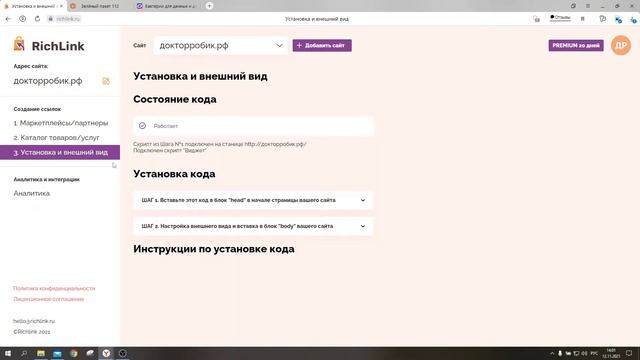Open Политика конфиденциальности link

click(x=54, y=288)
